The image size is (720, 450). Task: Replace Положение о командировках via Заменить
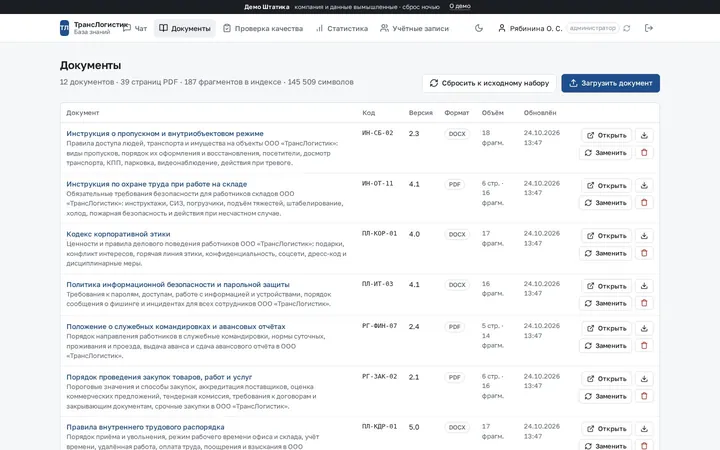point(606,345)
